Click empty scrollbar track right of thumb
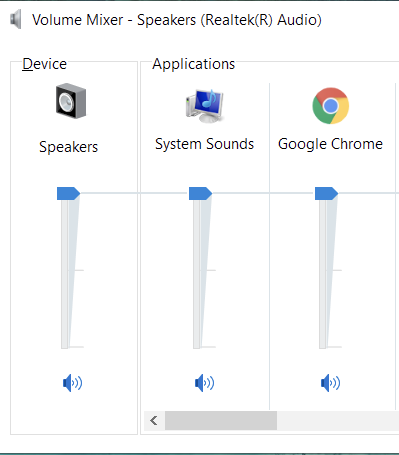 pos(337,420)
